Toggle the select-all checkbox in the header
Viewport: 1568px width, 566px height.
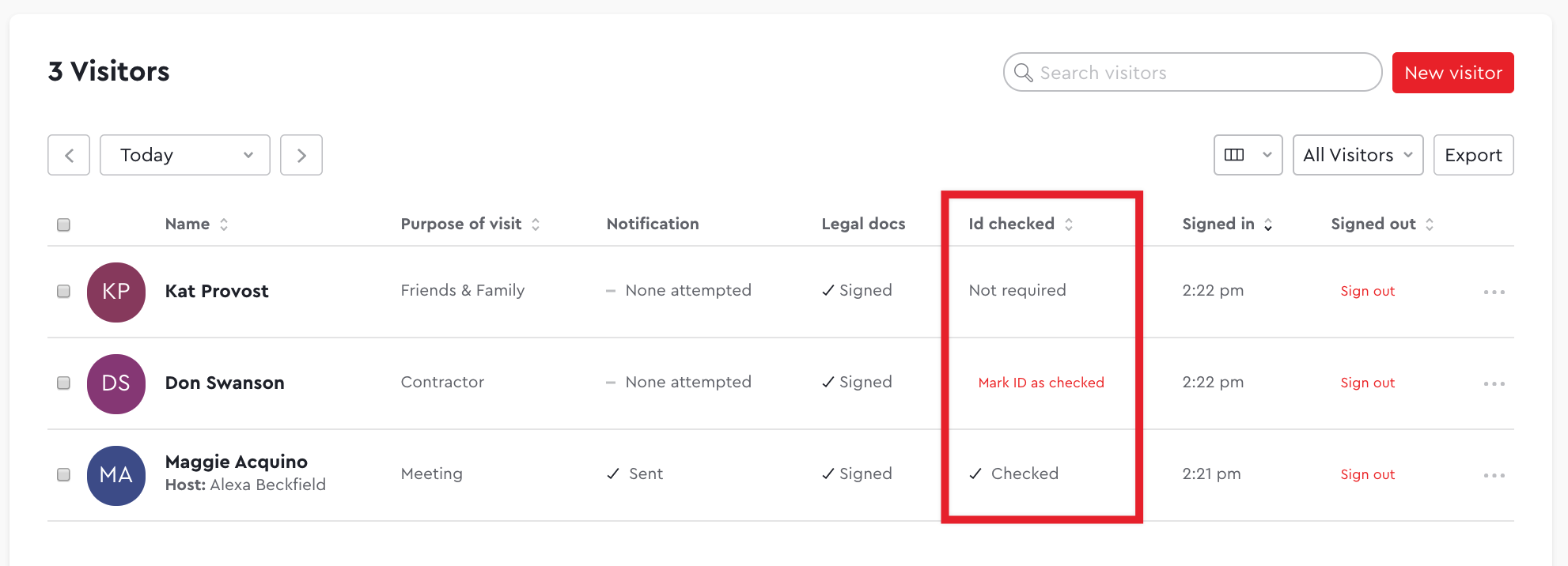[64, 225]
